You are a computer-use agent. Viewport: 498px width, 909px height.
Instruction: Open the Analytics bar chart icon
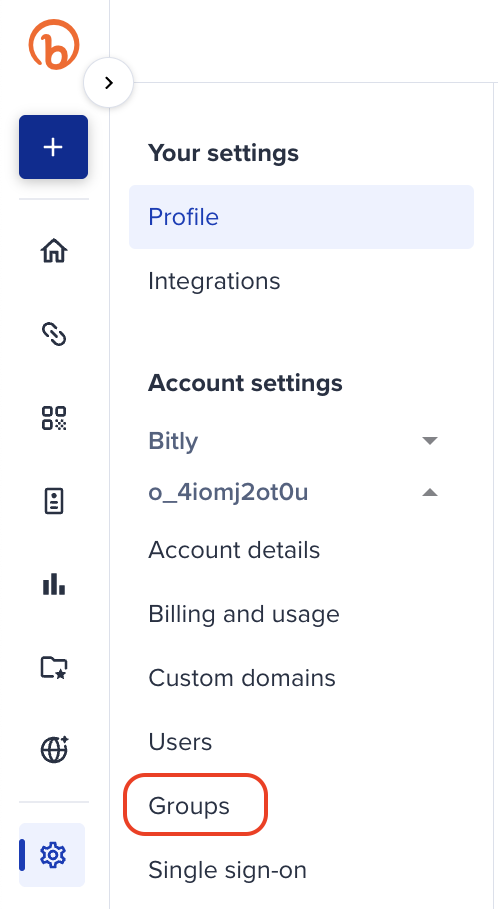[54, 584]
